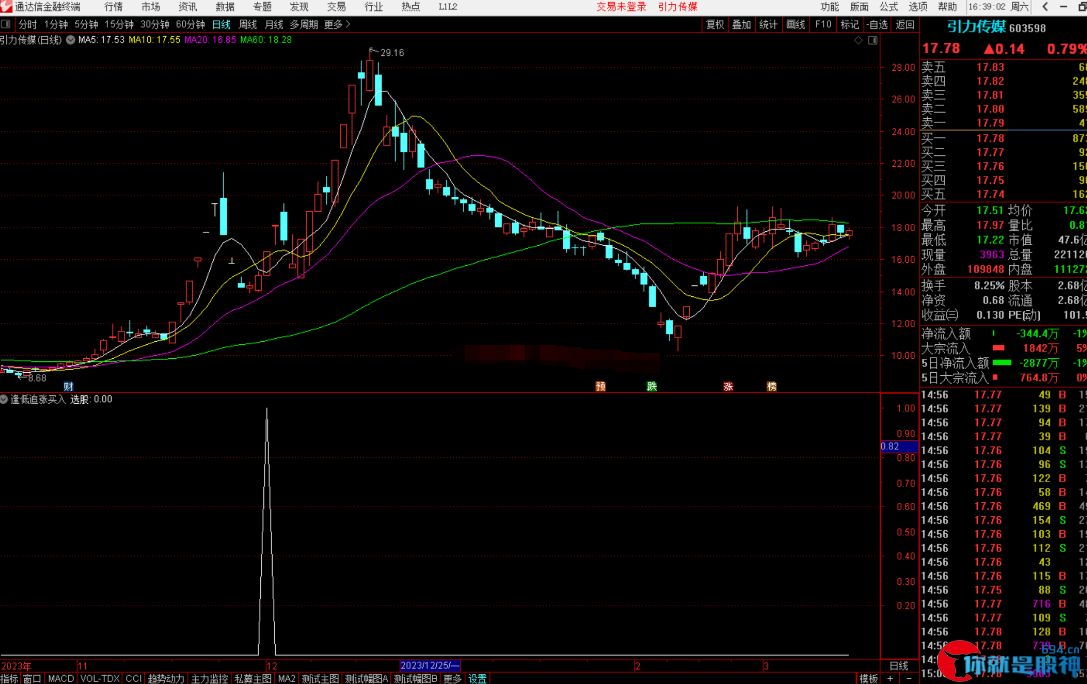Click the 2023/12/25 date marker on timeline

tap(430, 666)
